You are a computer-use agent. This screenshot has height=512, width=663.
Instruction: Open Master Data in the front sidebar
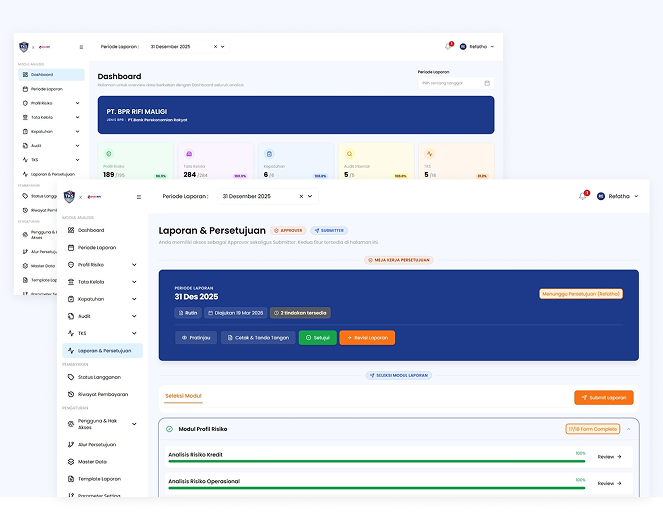click(94, 462)
